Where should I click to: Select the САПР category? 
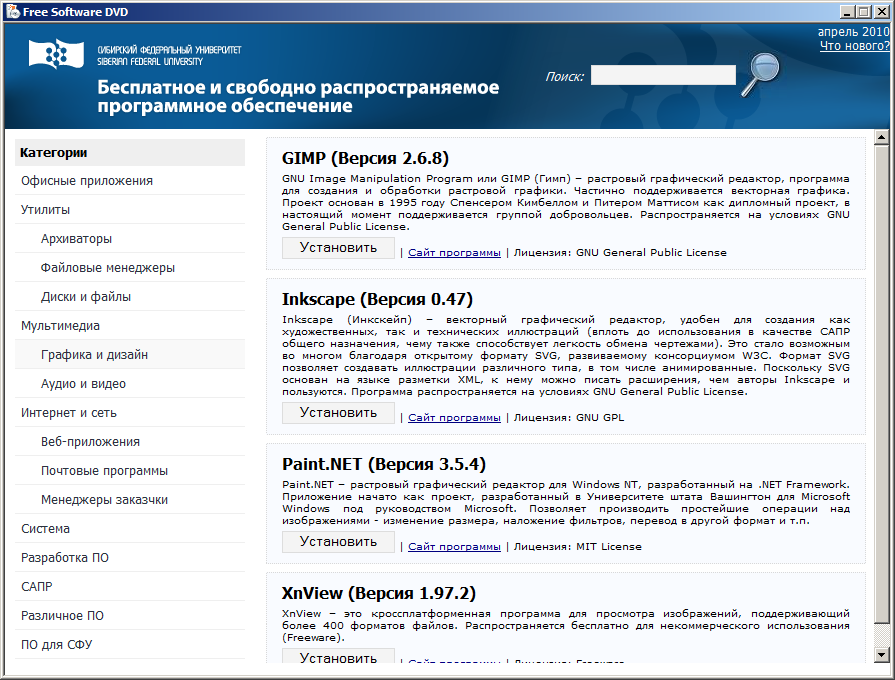[130, 587]
